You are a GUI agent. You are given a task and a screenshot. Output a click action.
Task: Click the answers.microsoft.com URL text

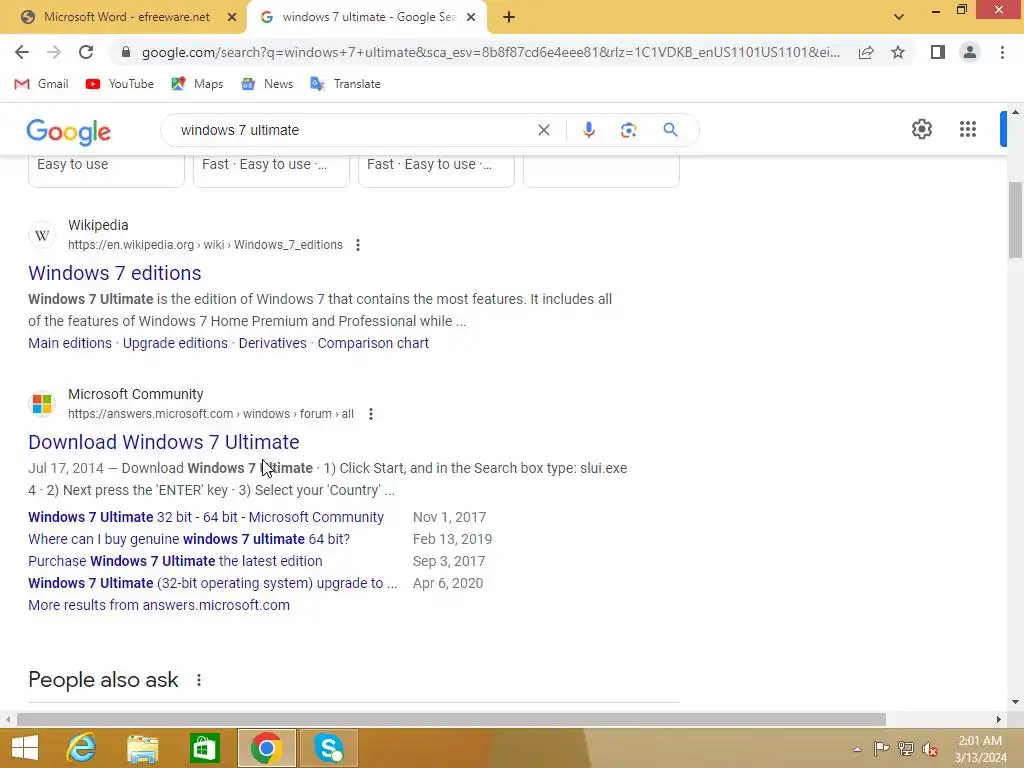(211, 414)
